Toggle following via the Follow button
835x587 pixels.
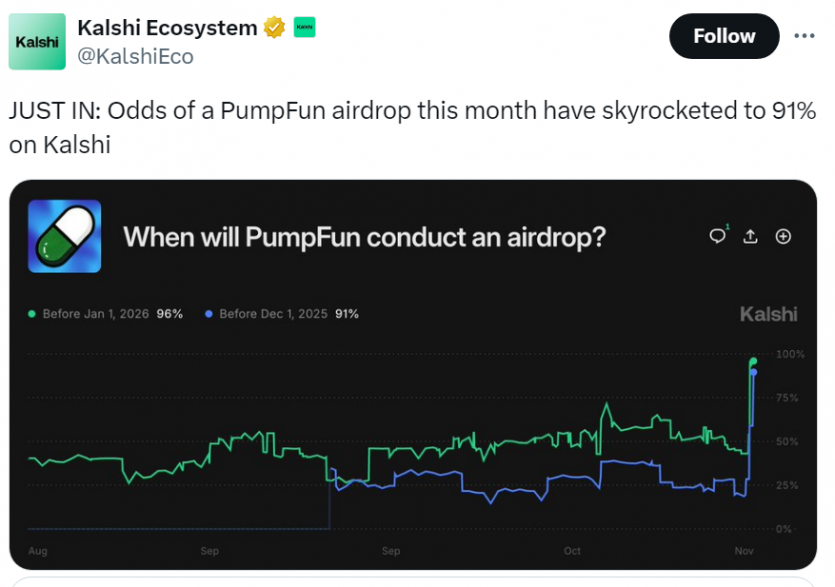pyautogui.click(x=724, y=36)
